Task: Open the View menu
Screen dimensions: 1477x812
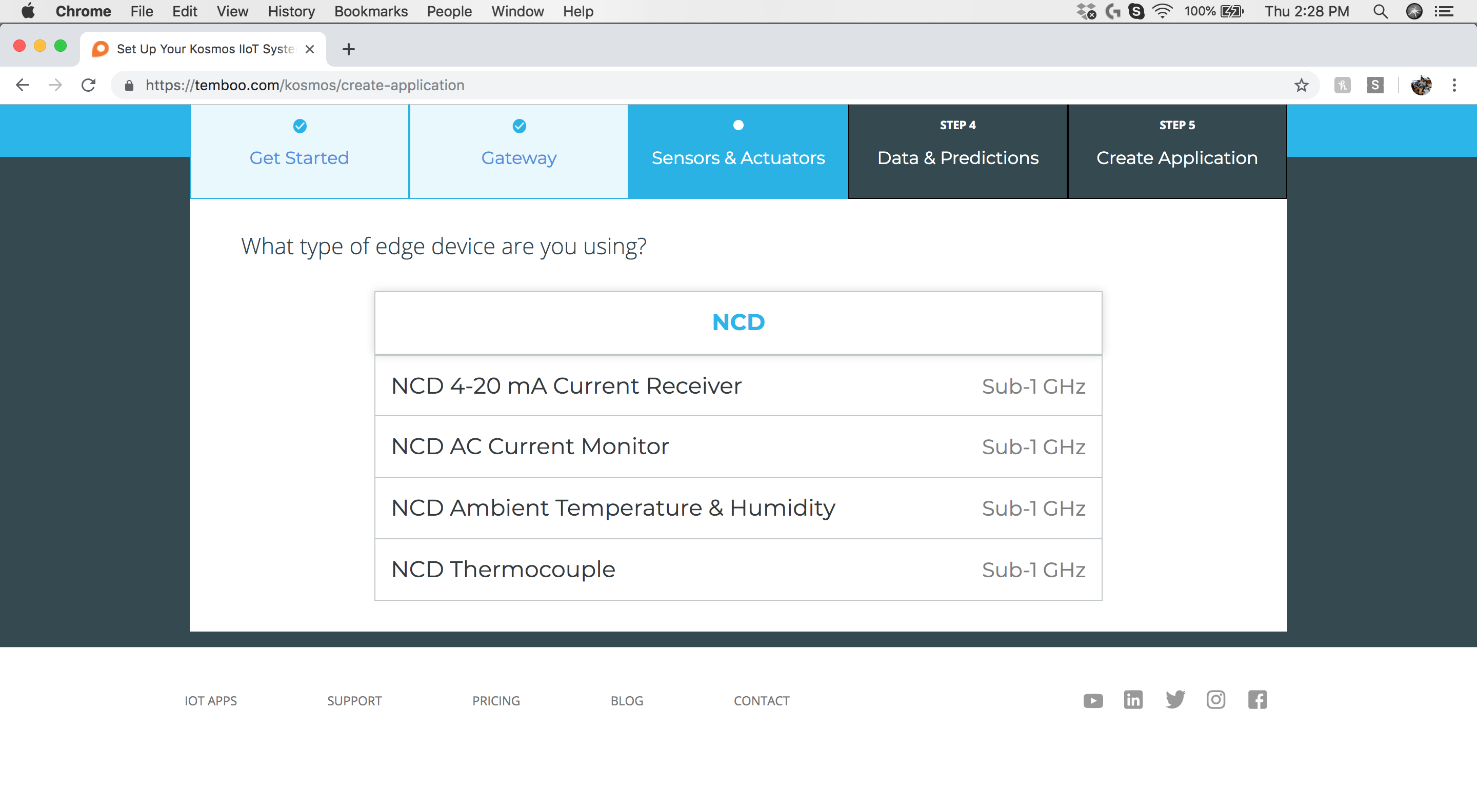Action: click(232, 11)
